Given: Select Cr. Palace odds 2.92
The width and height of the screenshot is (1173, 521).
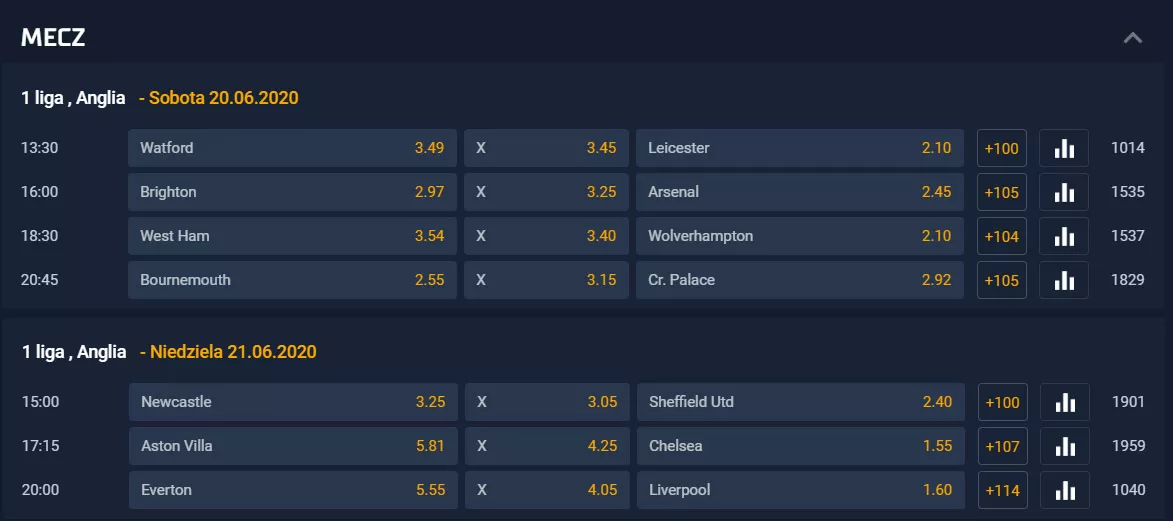Looking at the screenshot, I should tap(800, 281).
